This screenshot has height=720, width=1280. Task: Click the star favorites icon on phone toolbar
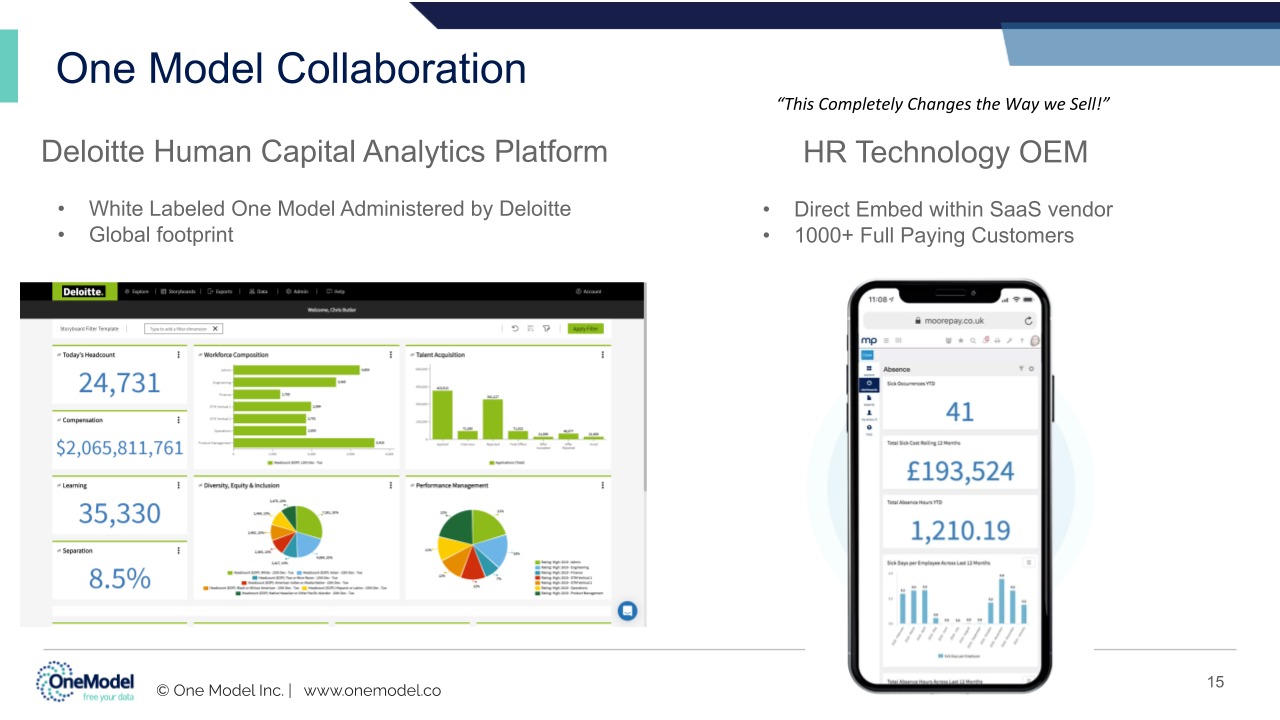point(961,340)
